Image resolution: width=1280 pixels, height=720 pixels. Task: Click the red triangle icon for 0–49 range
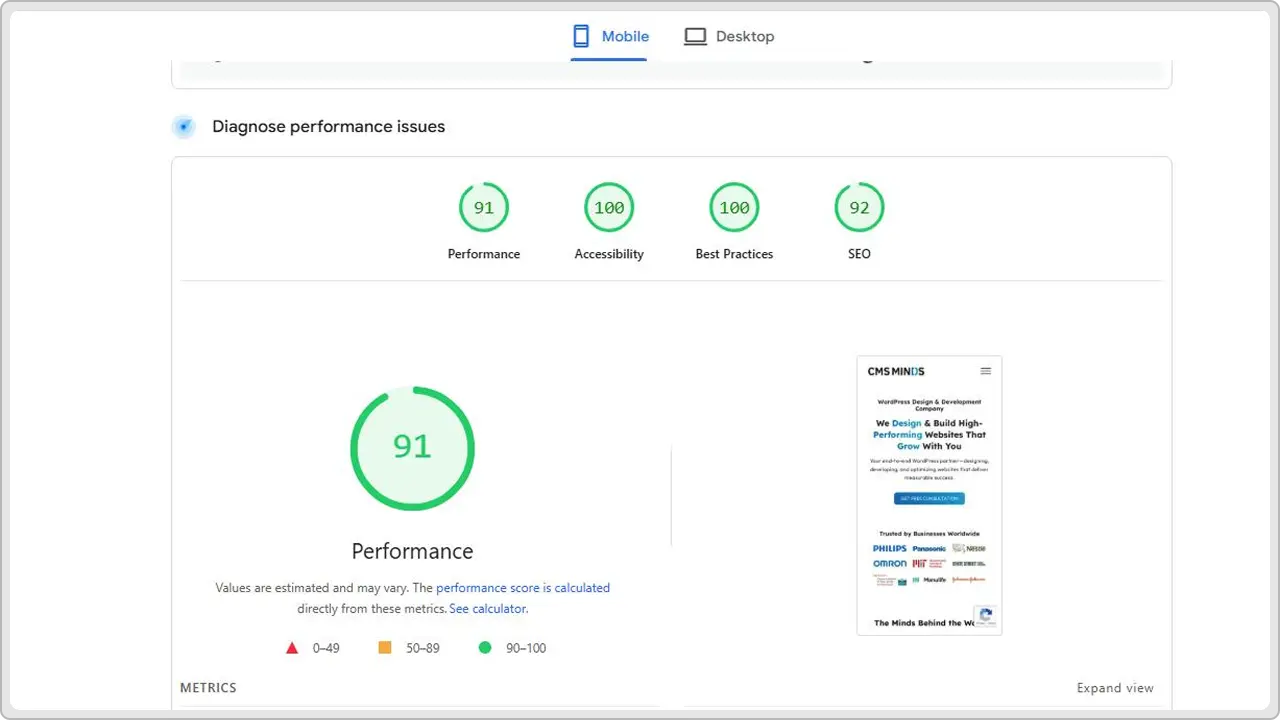[x=292, y=647]
